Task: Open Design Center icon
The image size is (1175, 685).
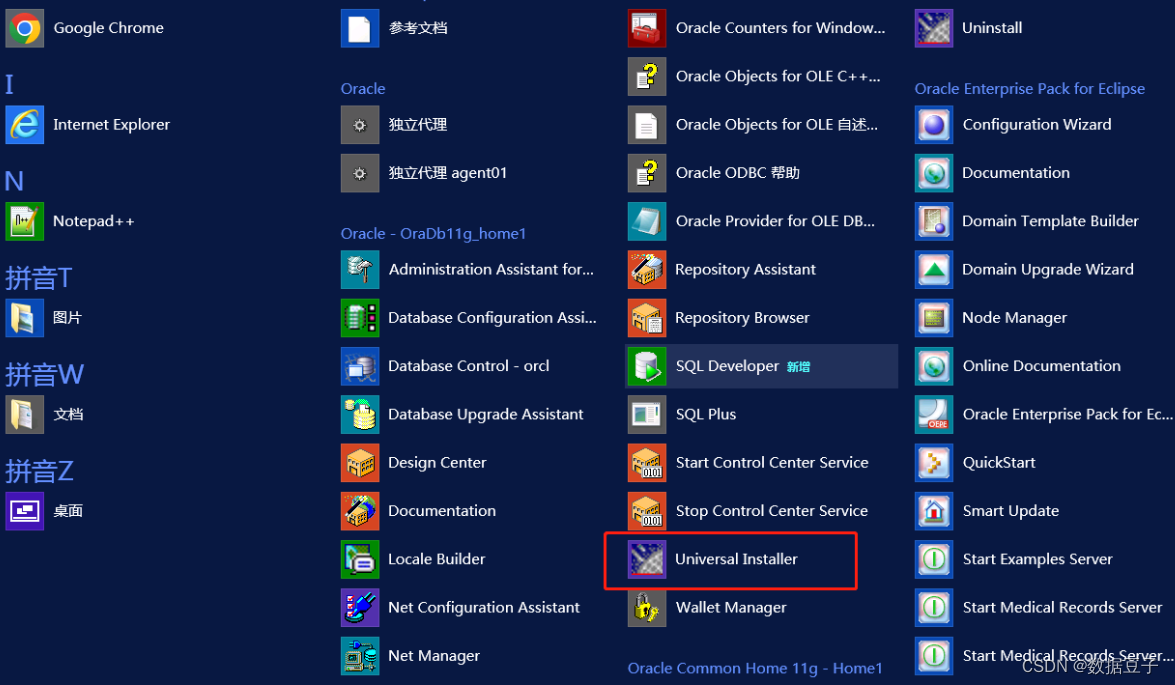Action: pyautogui.click(x=360, y=463)
